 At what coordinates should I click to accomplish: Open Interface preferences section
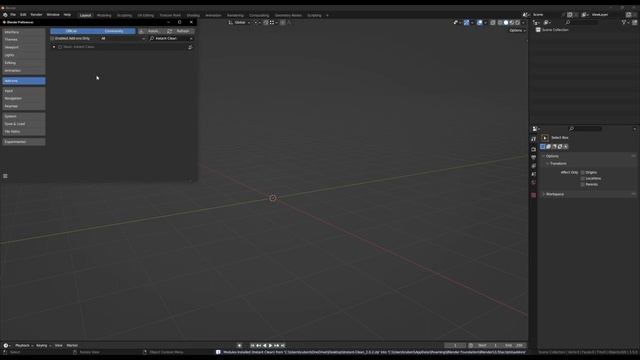[24, 32]
